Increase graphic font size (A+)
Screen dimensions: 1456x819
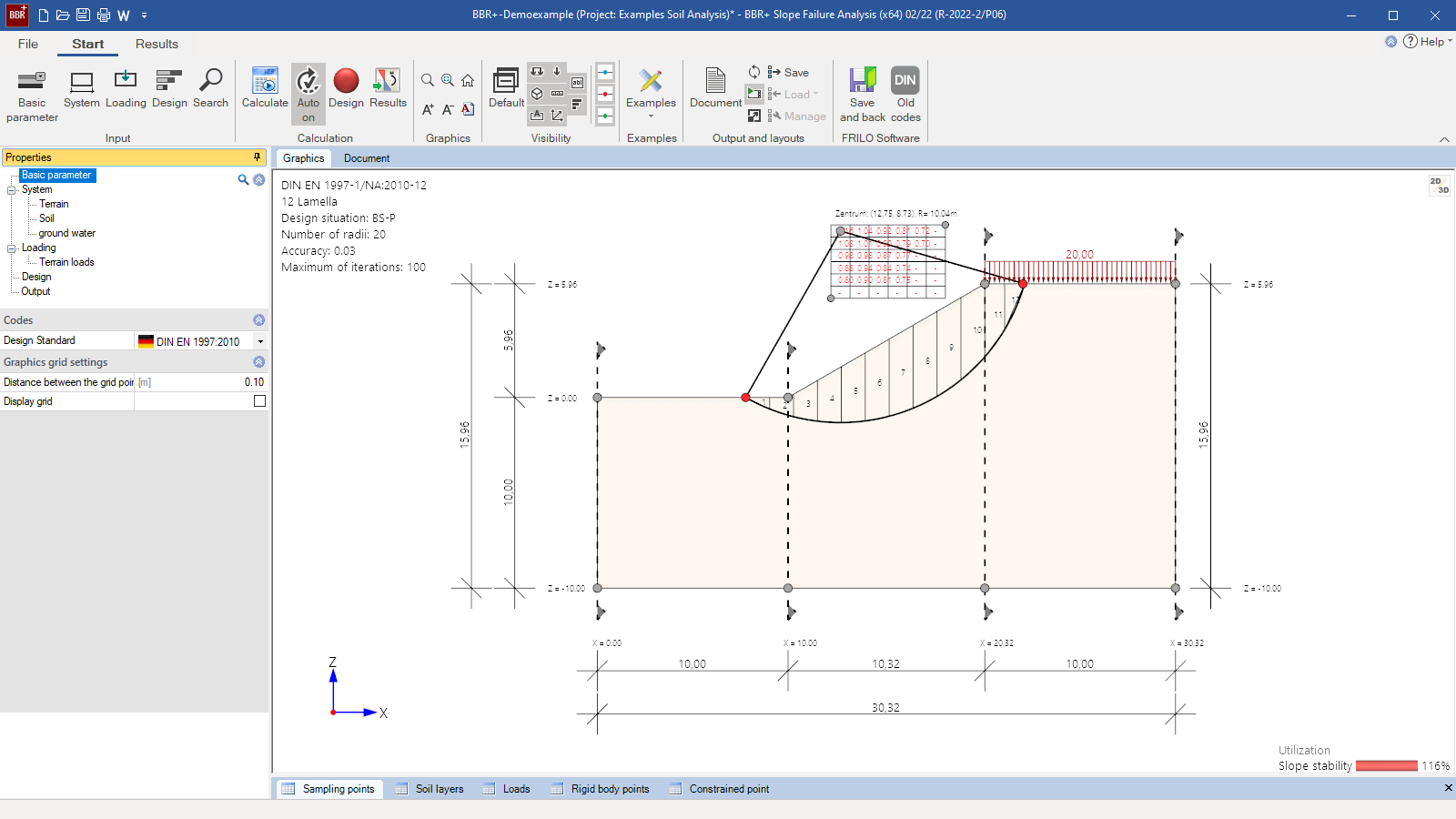click(x=428, y=109)
